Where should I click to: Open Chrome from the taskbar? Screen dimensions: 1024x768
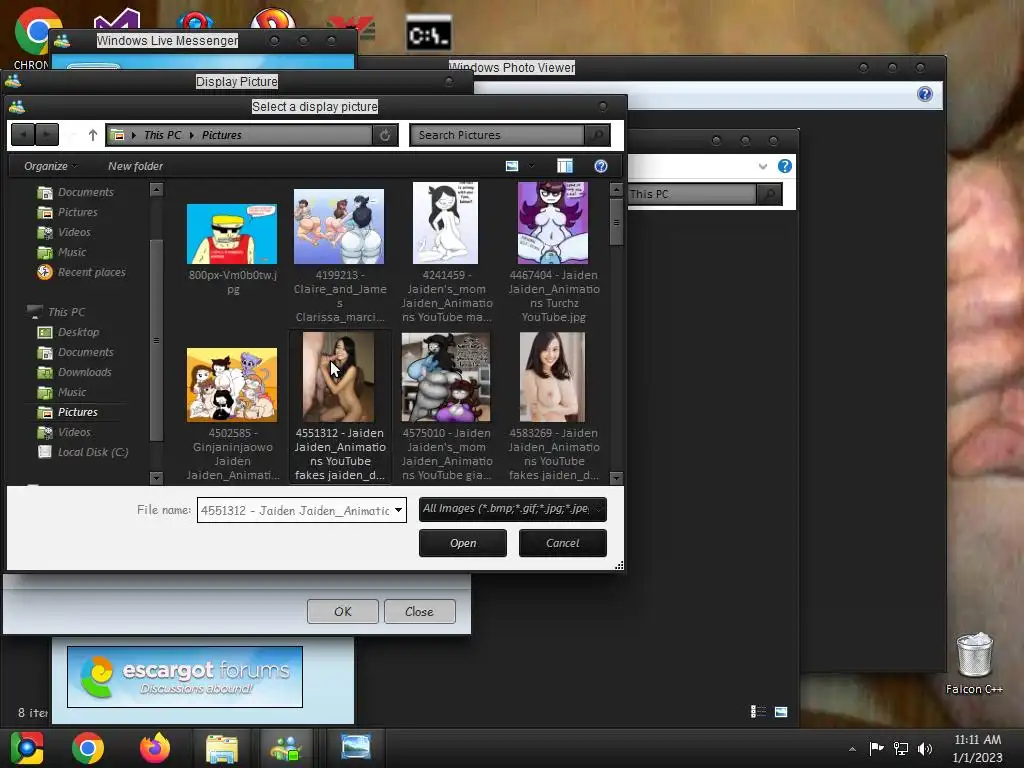tap(88, 748)
